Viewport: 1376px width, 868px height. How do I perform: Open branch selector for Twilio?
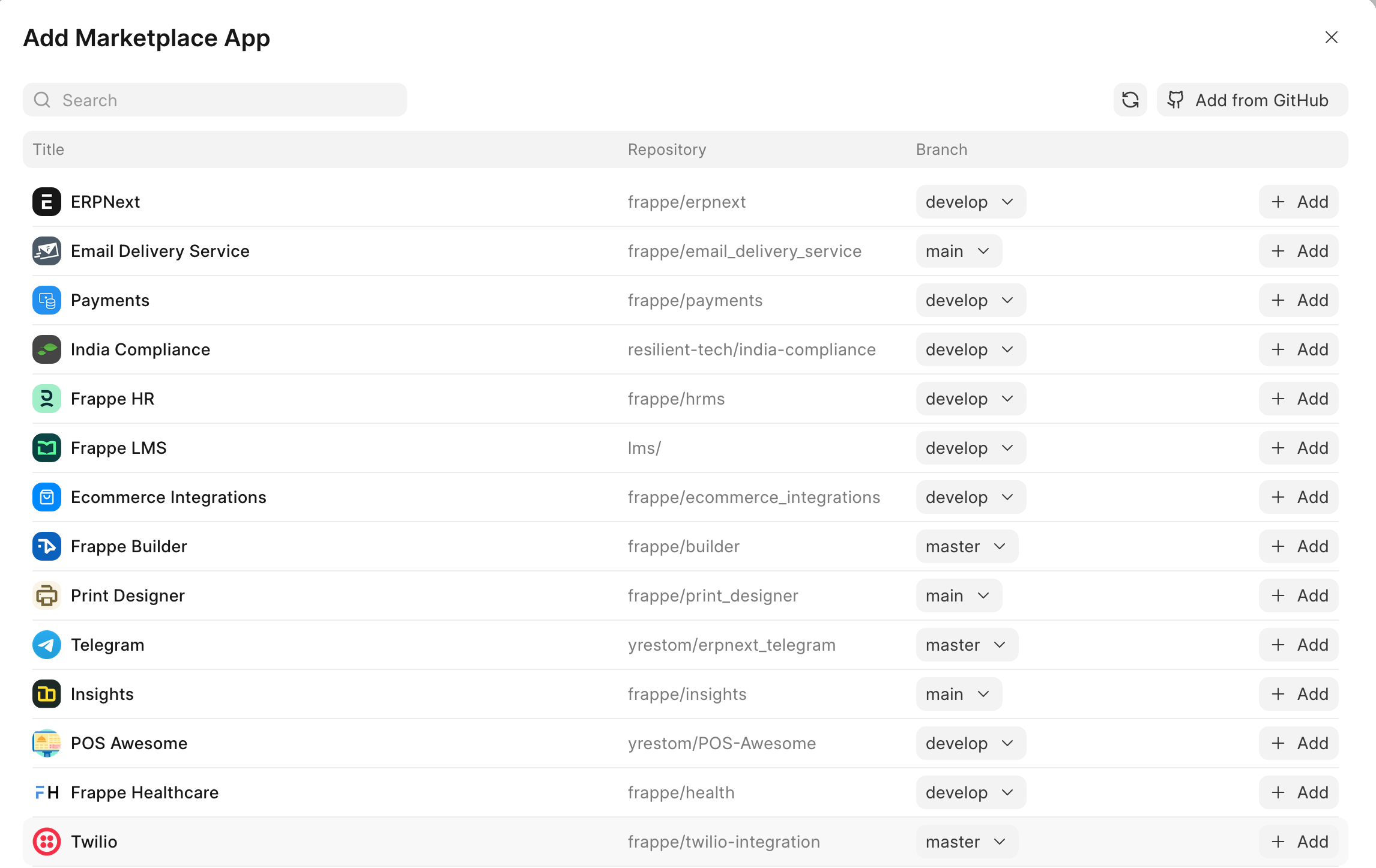coord(967,842)
